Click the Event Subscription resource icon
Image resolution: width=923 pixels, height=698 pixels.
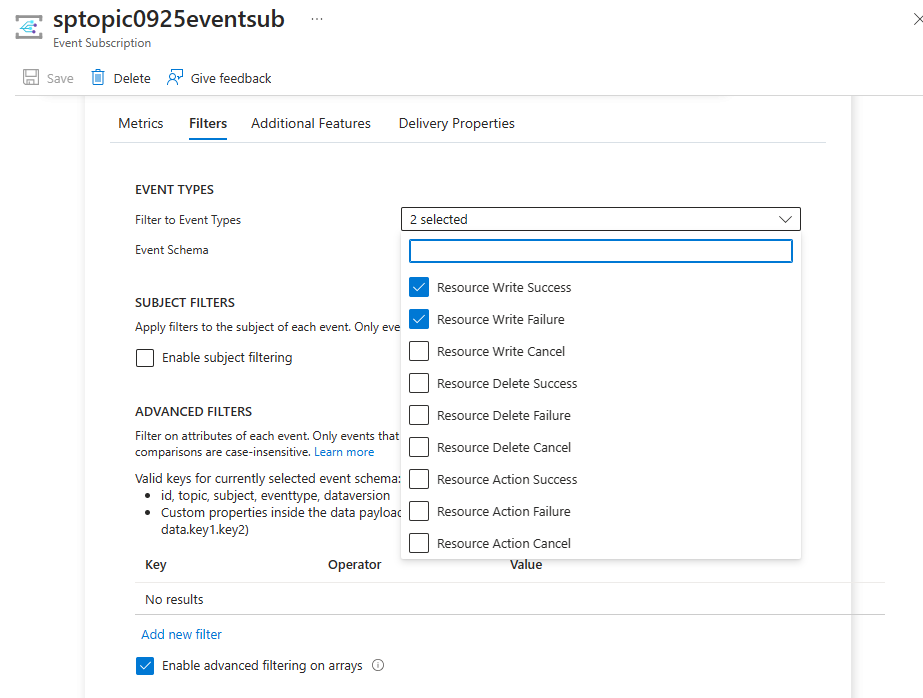click(28, 27)
